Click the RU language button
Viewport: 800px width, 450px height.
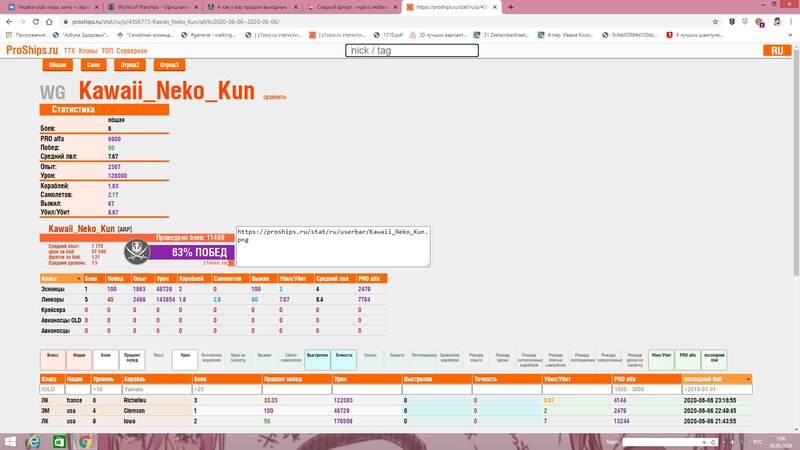[777, 51]
